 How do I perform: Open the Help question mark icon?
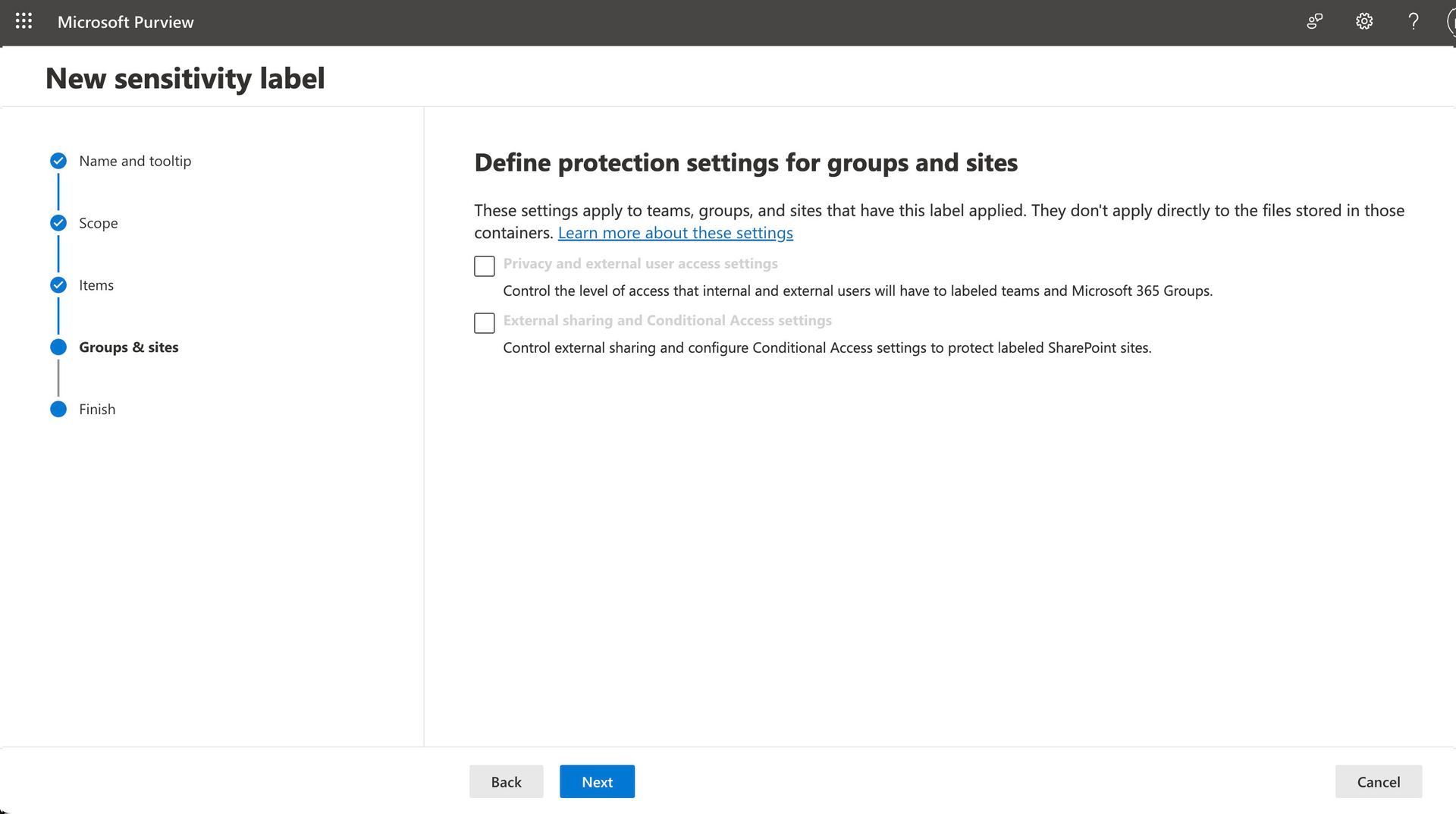(1413, 21)
